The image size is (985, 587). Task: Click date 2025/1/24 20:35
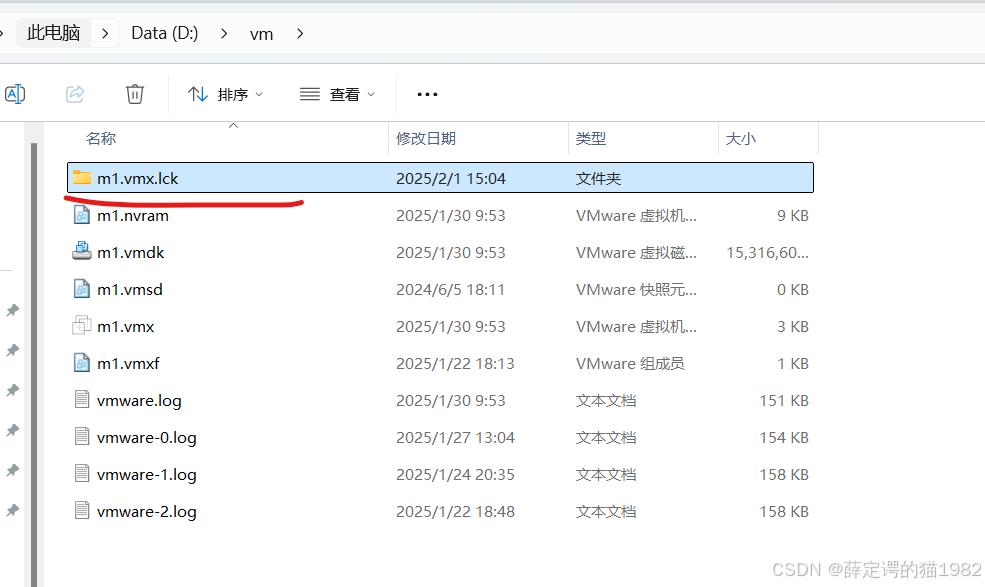click(x=455, y=475)
